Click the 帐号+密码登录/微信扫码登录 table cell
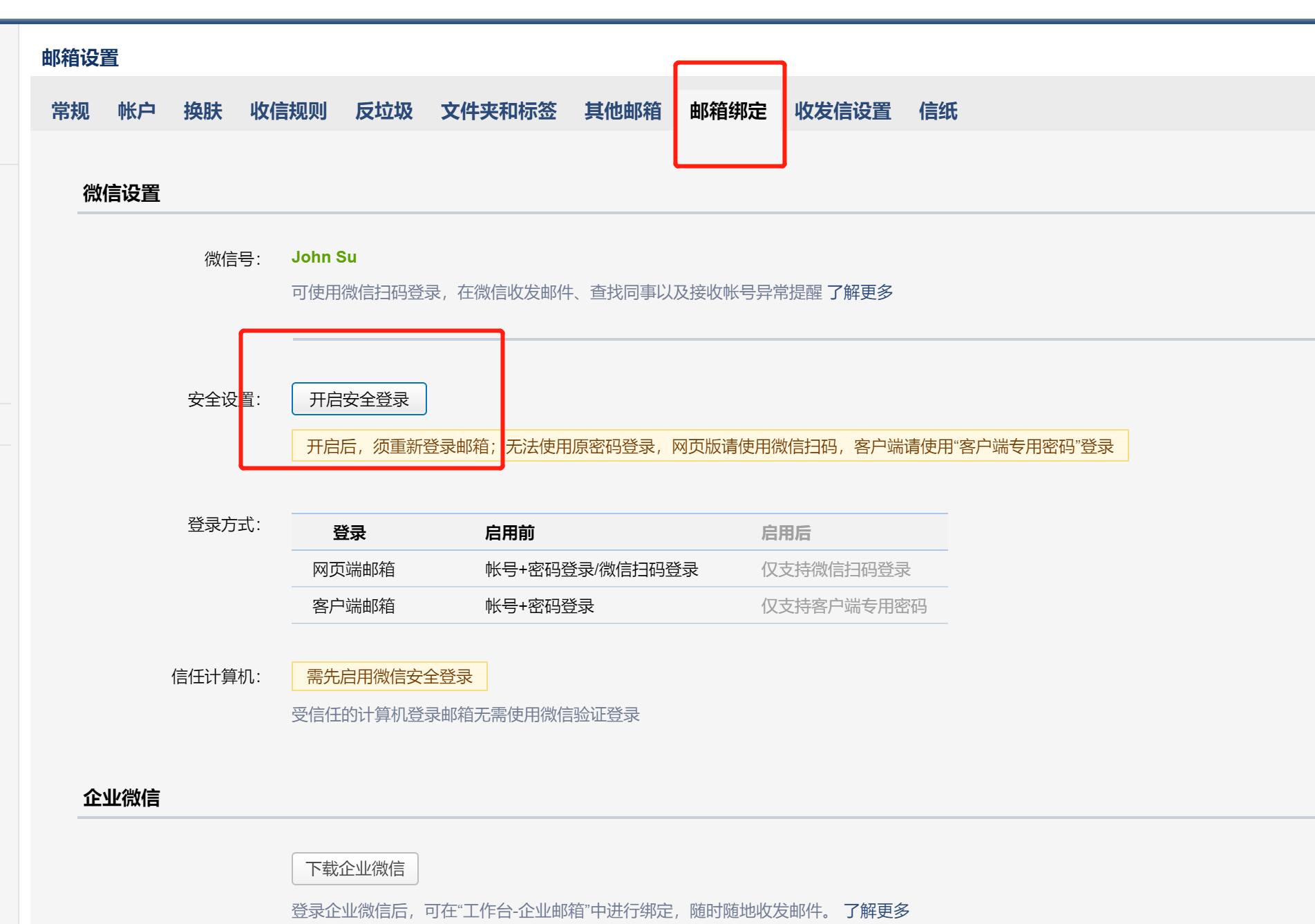 pos(592,569)
